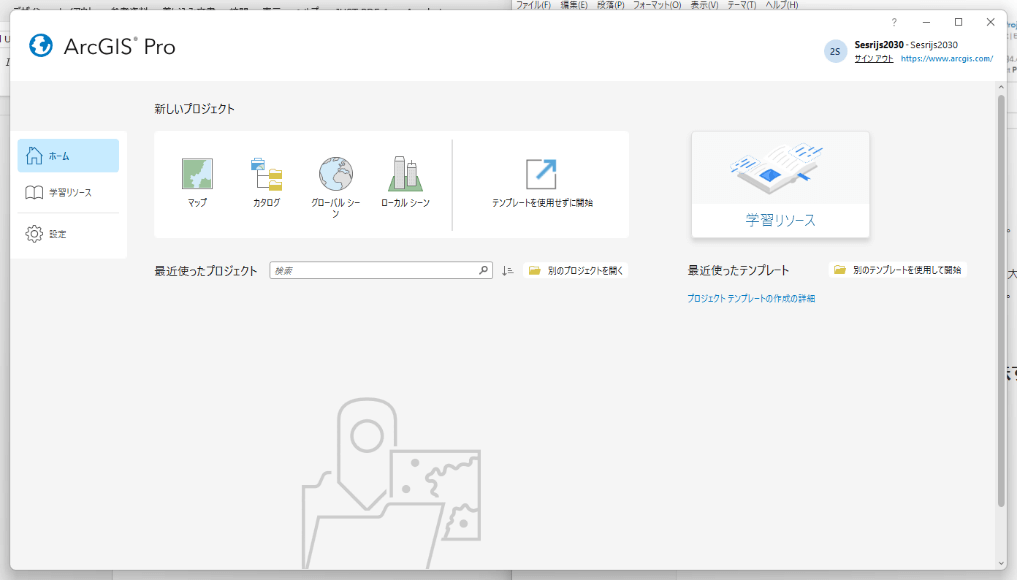Click the 最近使ったテンプレート heading

(738, 271)
